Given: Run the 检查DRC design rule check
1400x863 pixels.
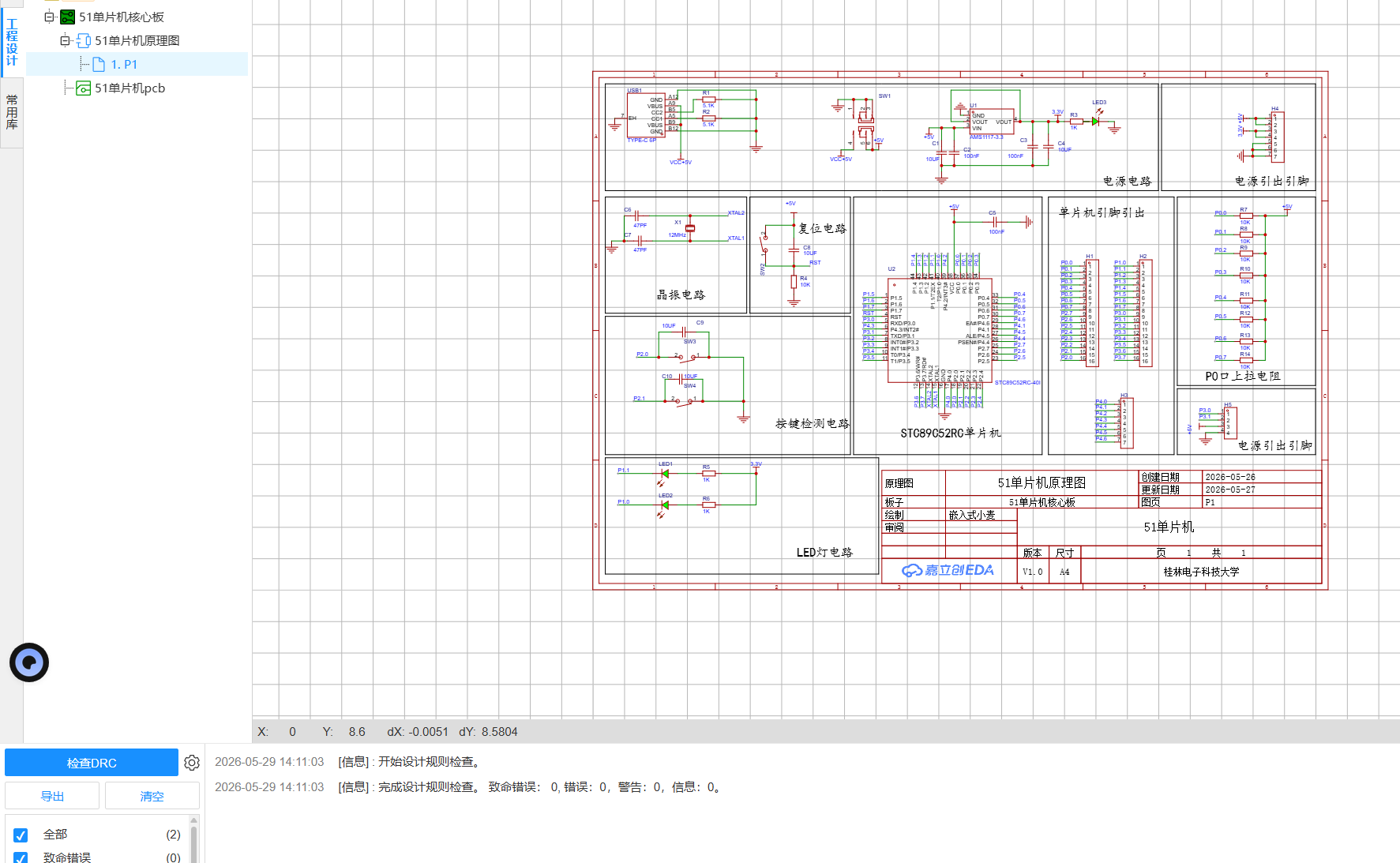Looking at the screenshot, I should pos(92,763).
